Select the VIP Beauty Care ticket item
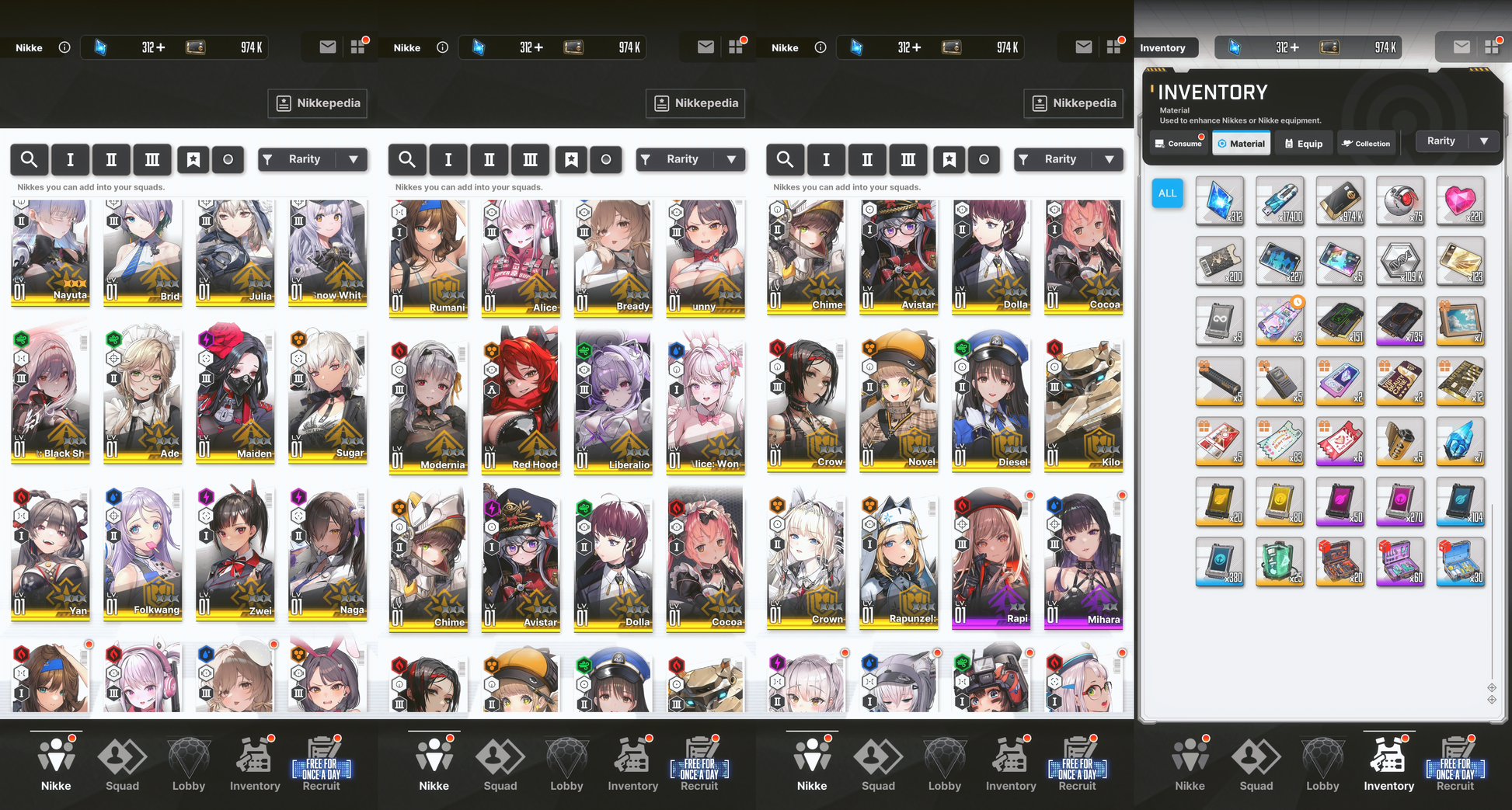Image resolution: width=1512 pixels, height=810 pixels. coord(1400,381)
